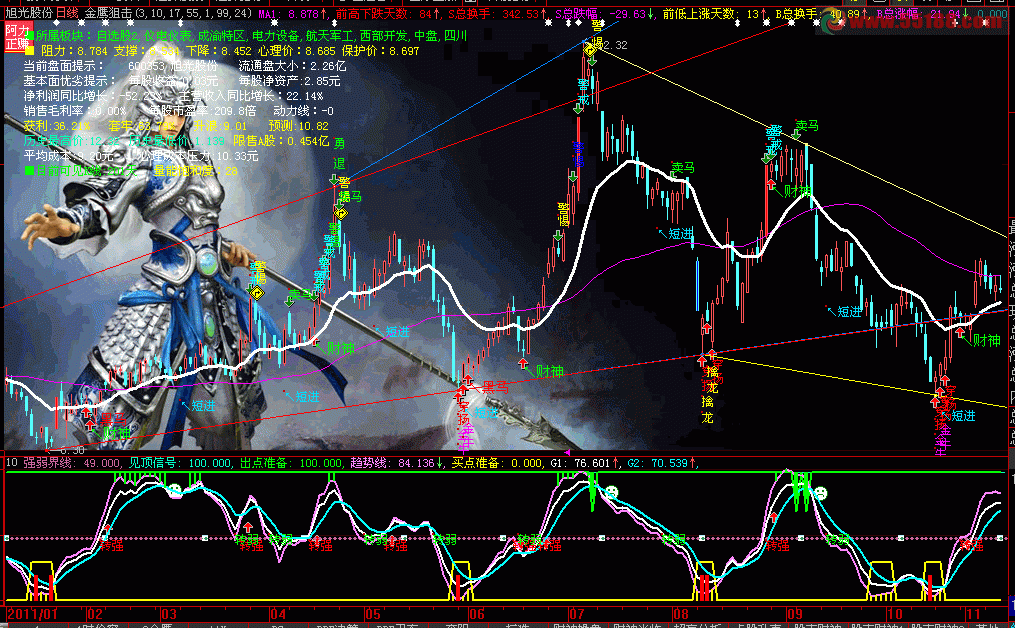Image resolution: width=1015 pixels, height=628 pixels.
Task: Click the green down arrow left of the February 卖马
Action: (x=289, y=301)
